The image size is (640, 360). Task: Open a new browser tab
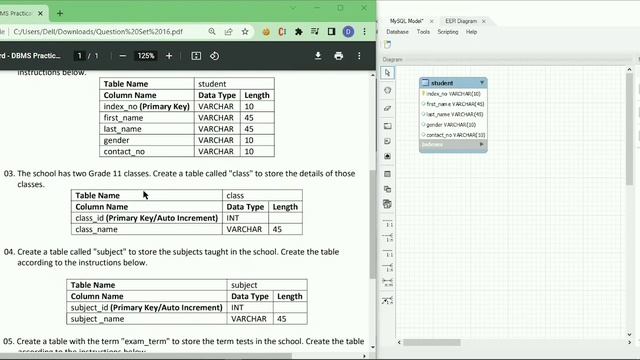(x=60, y=13)
